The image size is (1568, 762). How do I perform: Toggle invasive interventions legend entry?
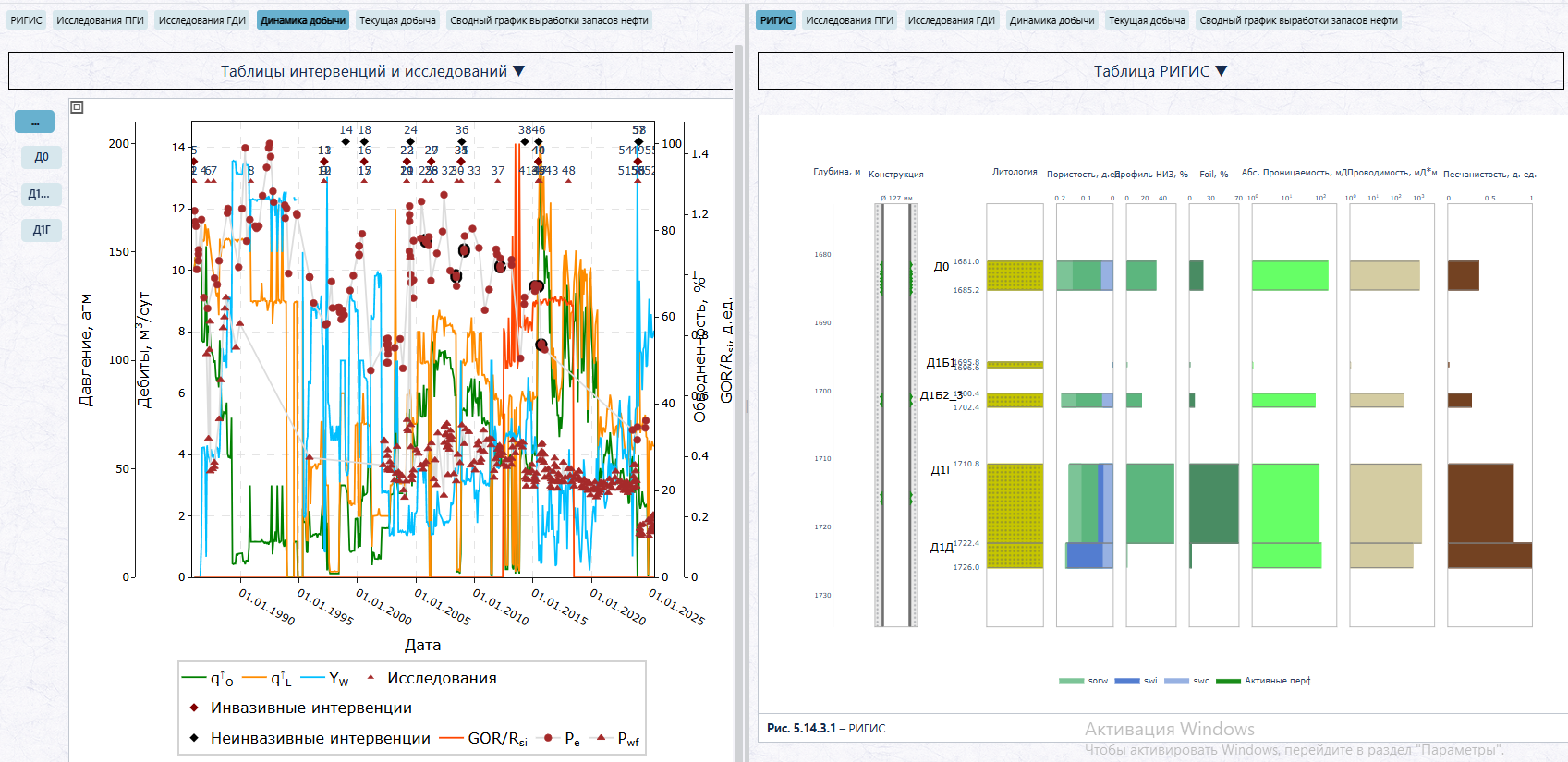[300, 708]
